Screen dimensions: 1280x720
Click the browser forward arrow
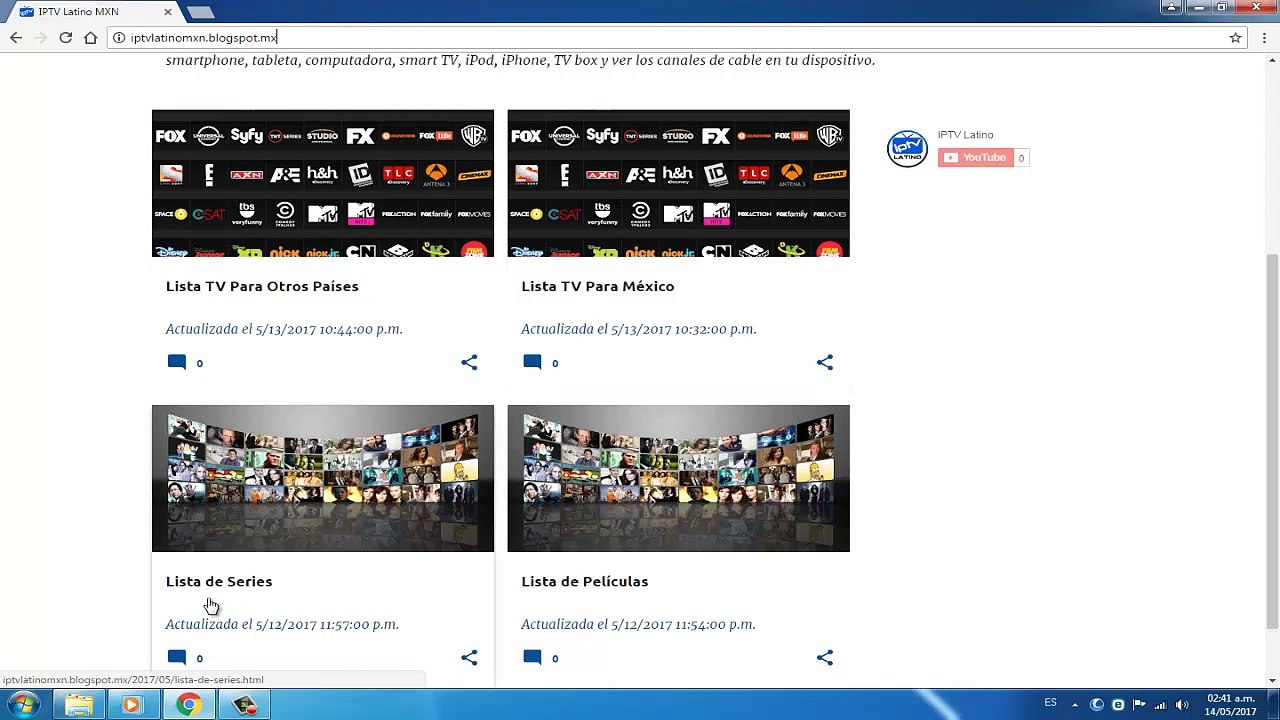coord(41,37)
